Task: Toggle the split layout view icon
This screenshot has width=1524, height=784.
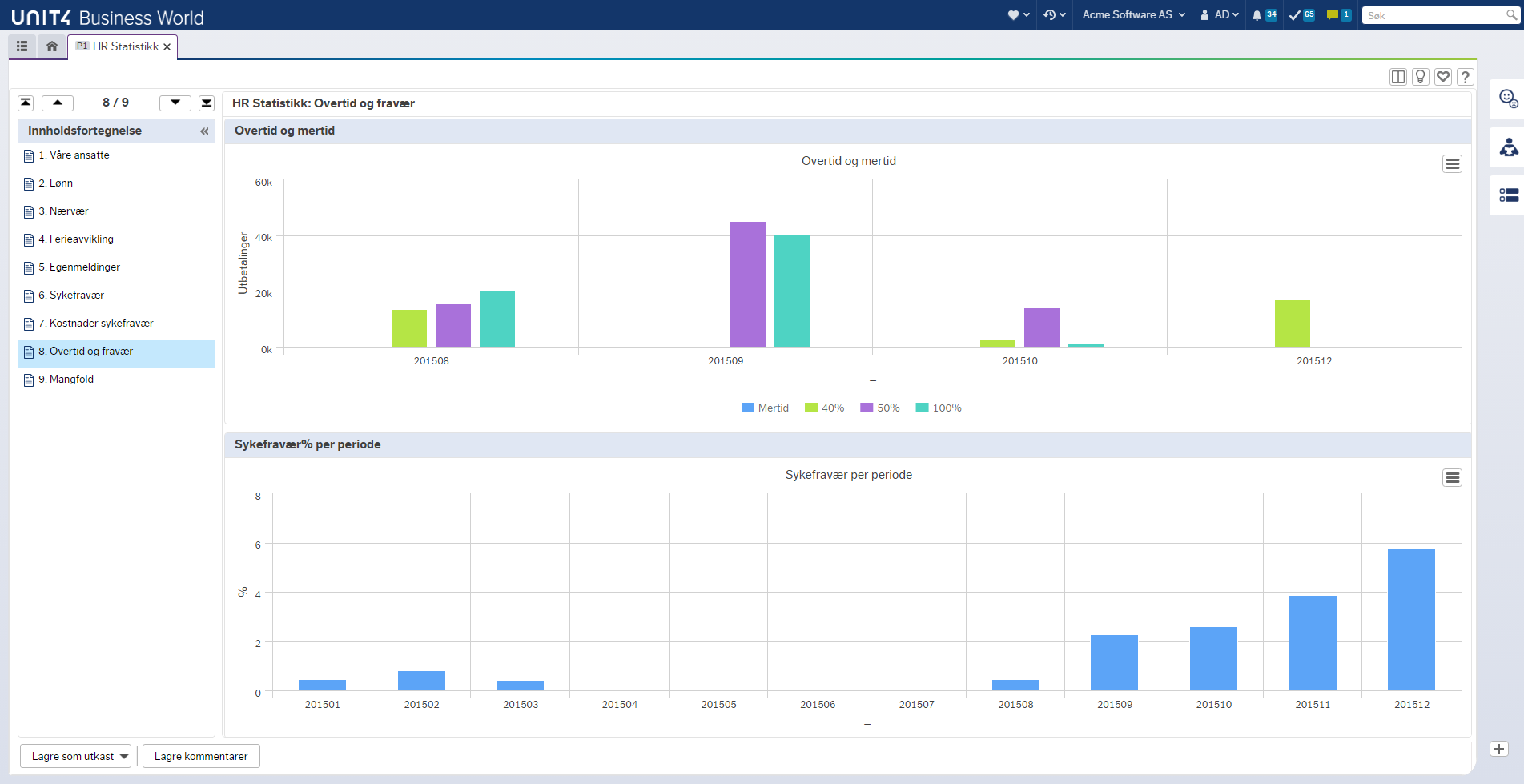Action: point(1398,77)
